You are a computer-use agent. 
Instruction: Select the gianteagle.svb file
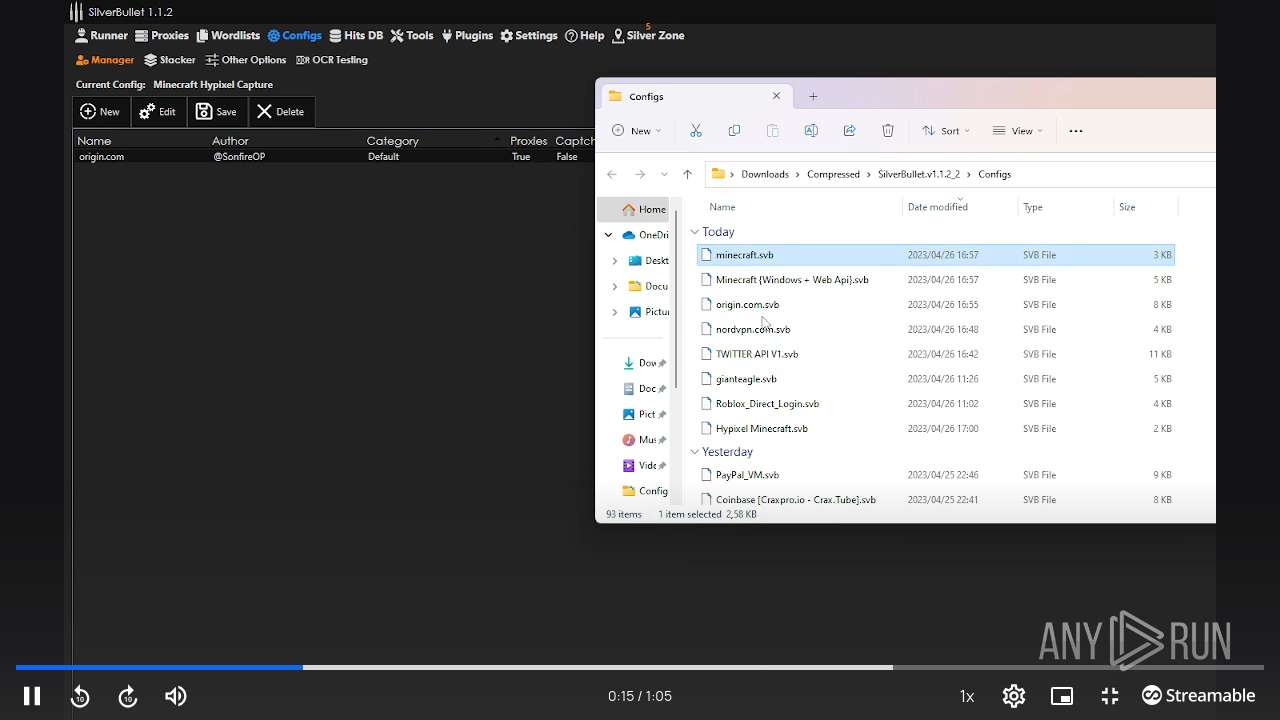(x=935, y=379)
